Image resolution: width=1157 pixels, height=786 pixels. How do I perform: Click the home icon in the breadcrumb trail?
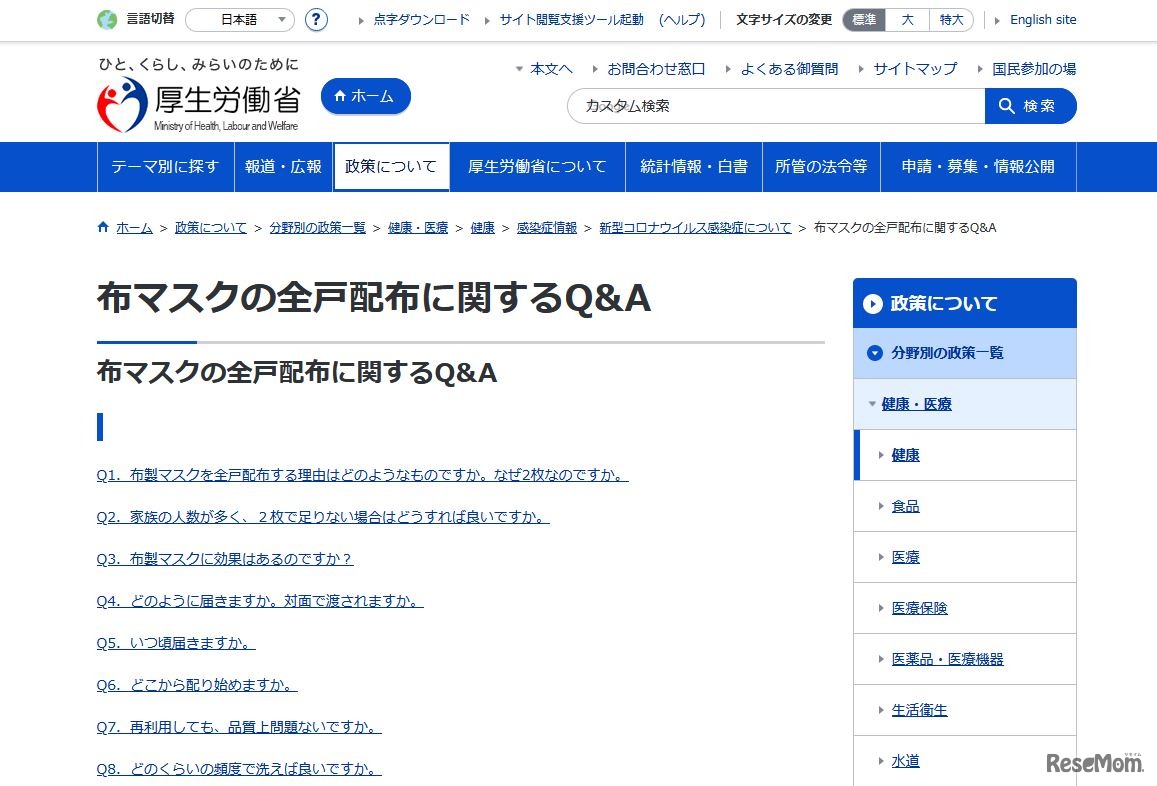pyautogui.click(x=103, y=227)
